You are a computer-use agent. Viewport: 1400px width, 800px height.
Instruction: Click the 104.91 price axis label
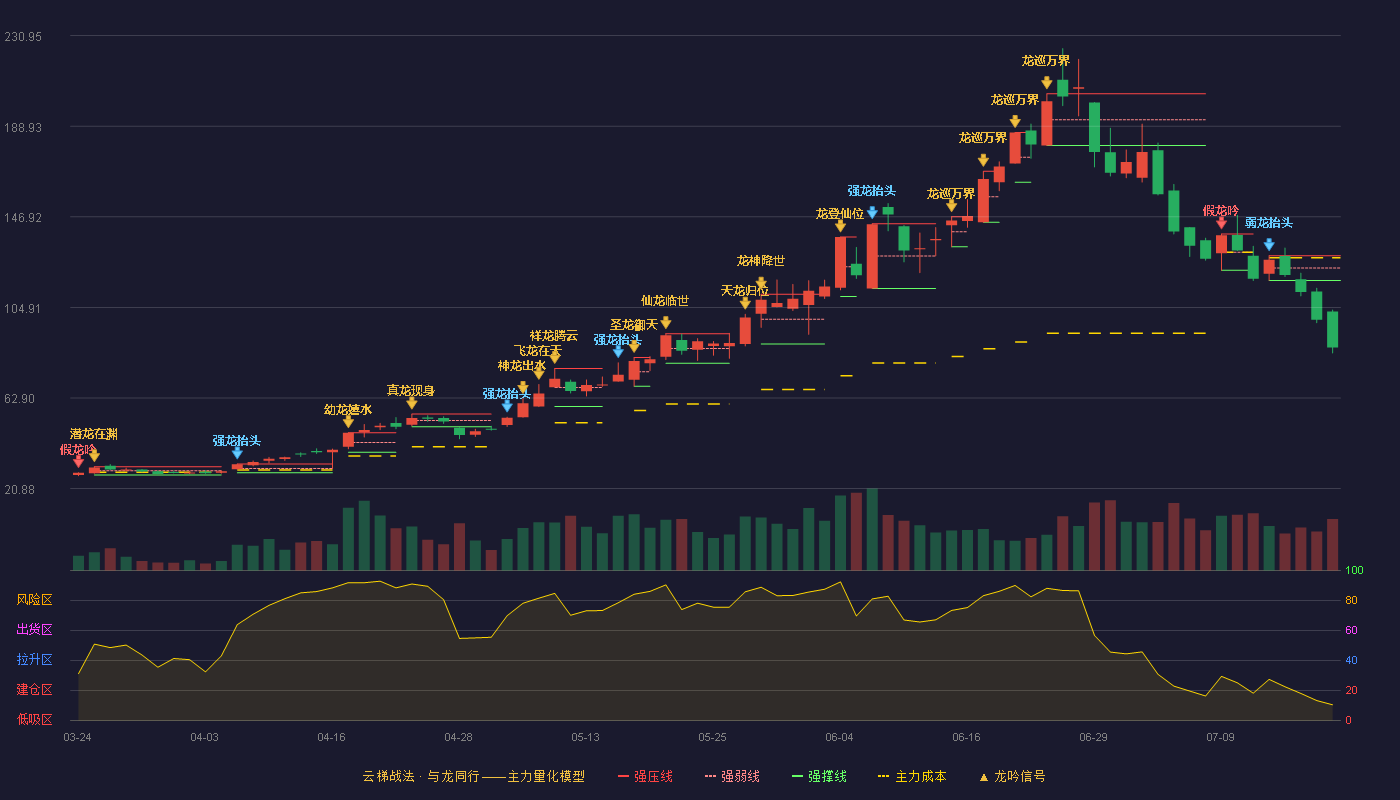[x=23, y=308]
